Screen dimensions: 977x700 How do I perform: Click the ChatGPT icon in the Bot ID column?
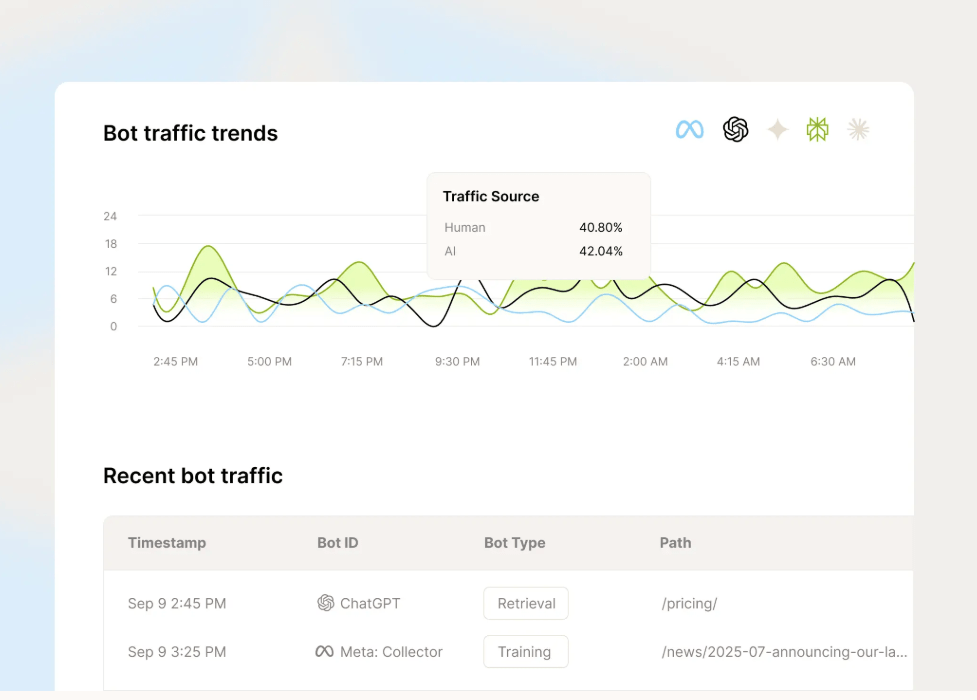pyautogui.click(x=325, y=603)
